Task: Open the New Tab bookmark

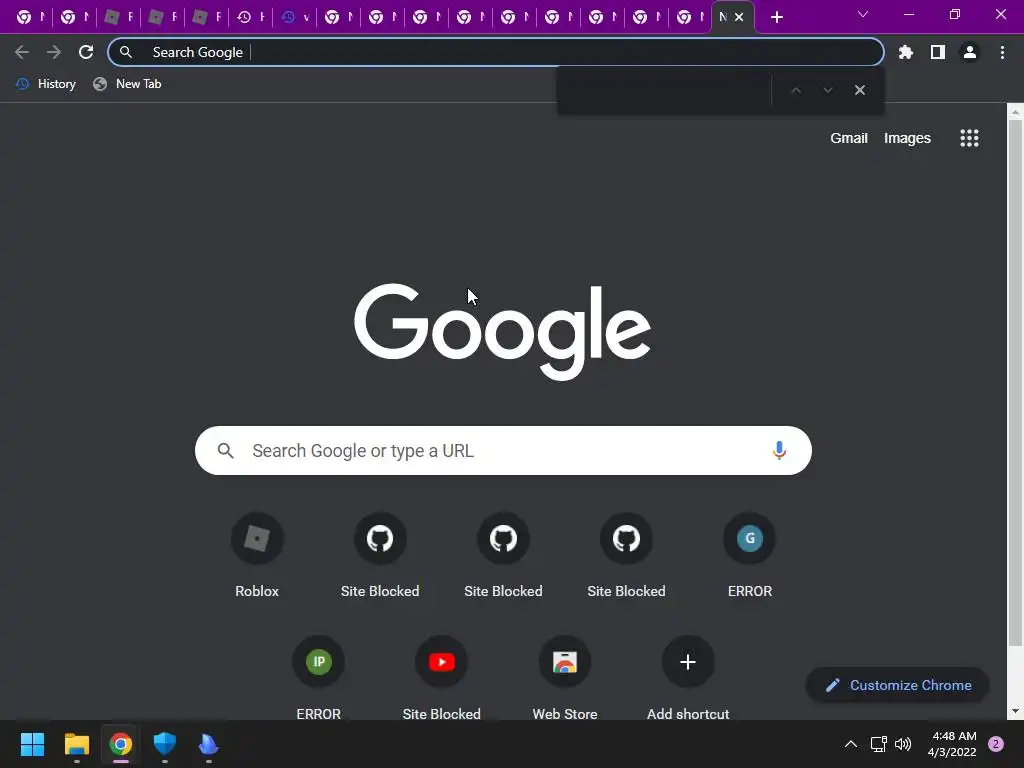Action: pos(127,84)
